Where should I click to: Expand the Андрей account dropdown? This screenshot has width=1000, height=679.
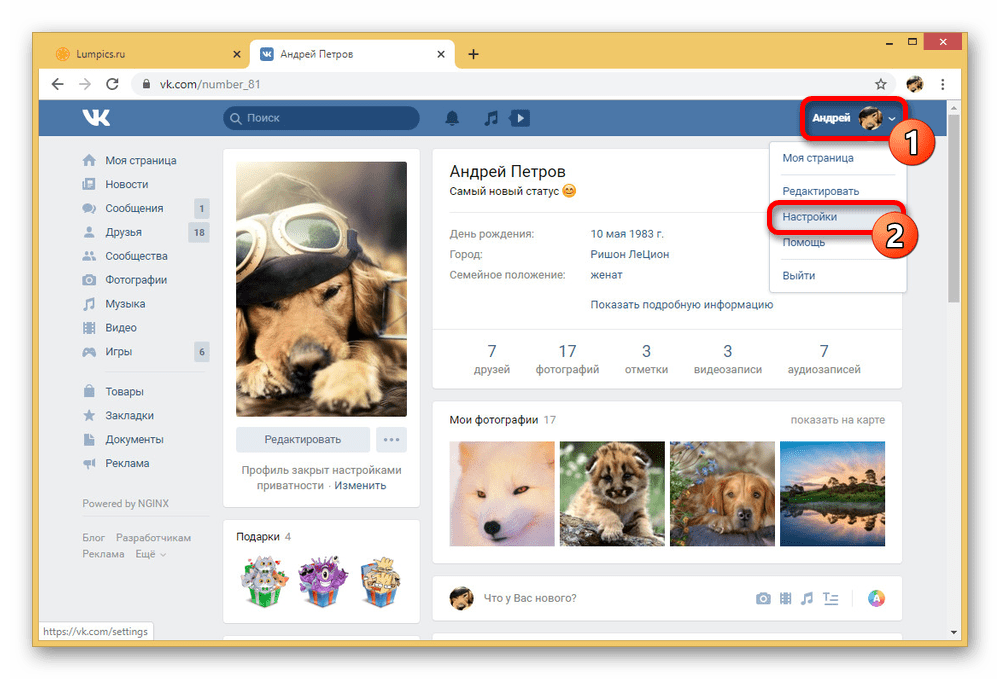click(853, 118)
